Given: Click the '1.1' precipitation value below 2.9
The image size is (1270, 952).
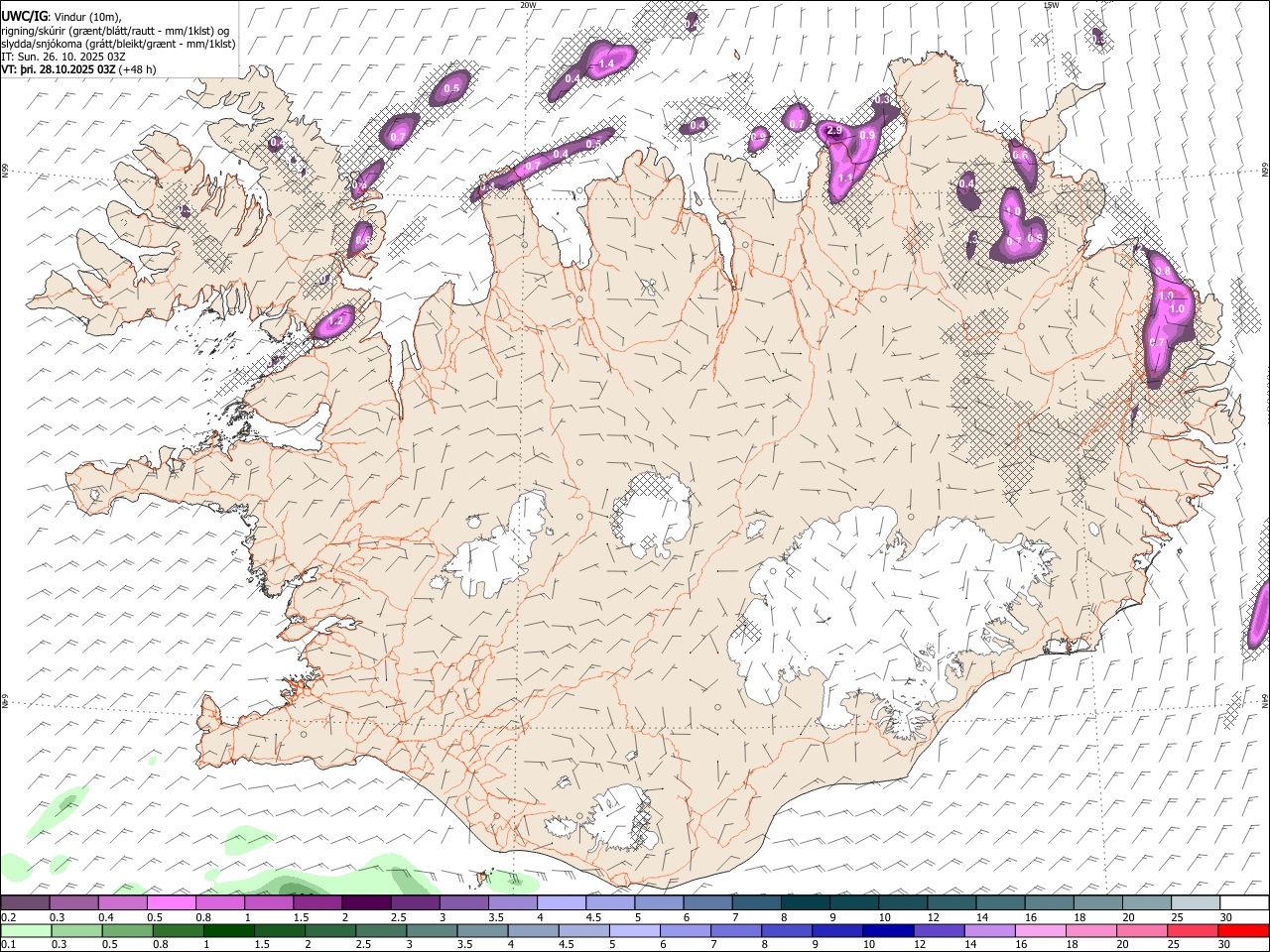Looking at the screenshot, I should point(846,178).
